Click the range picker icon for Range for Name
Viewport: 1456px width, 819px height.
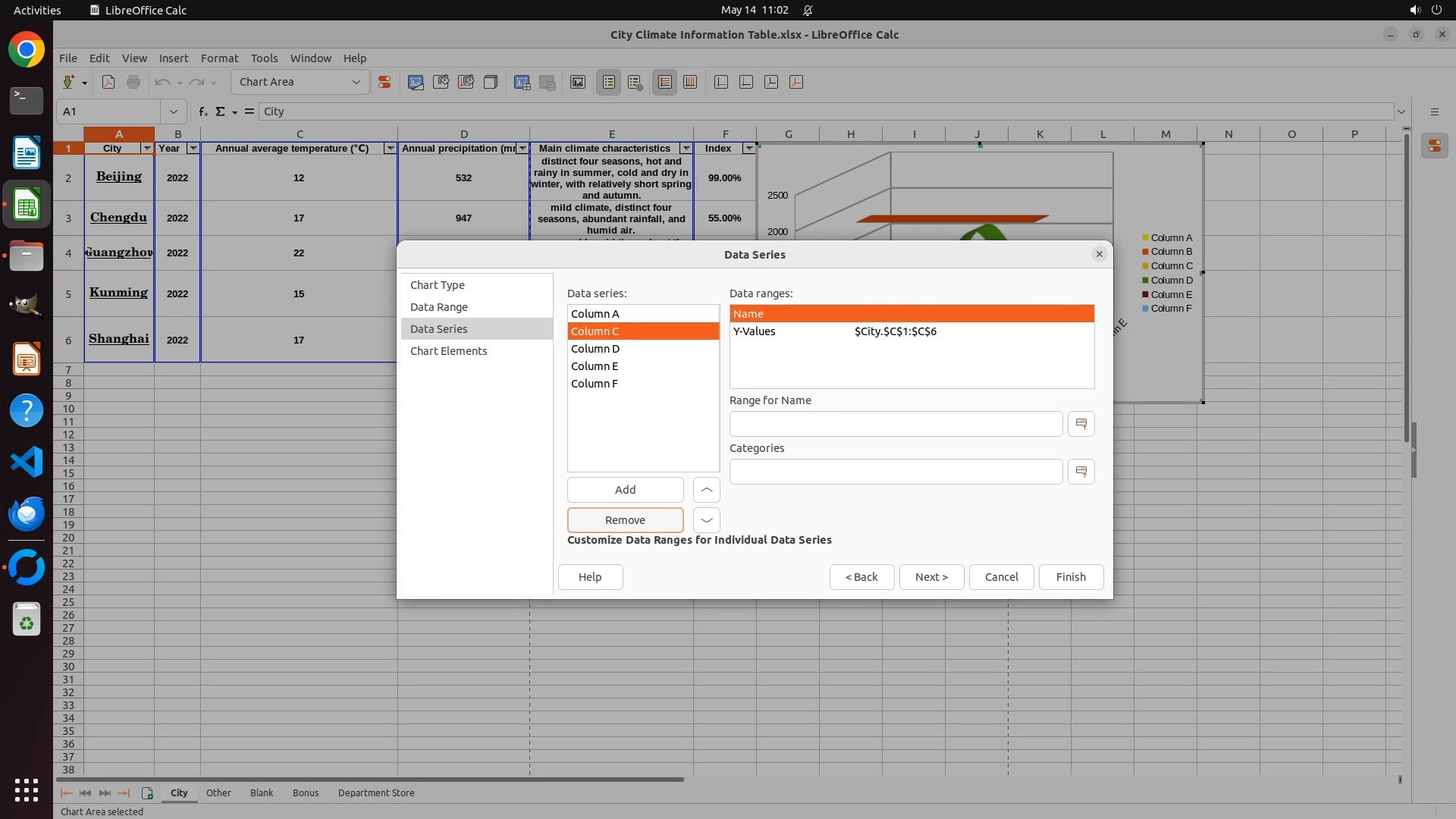[1081, 424]
